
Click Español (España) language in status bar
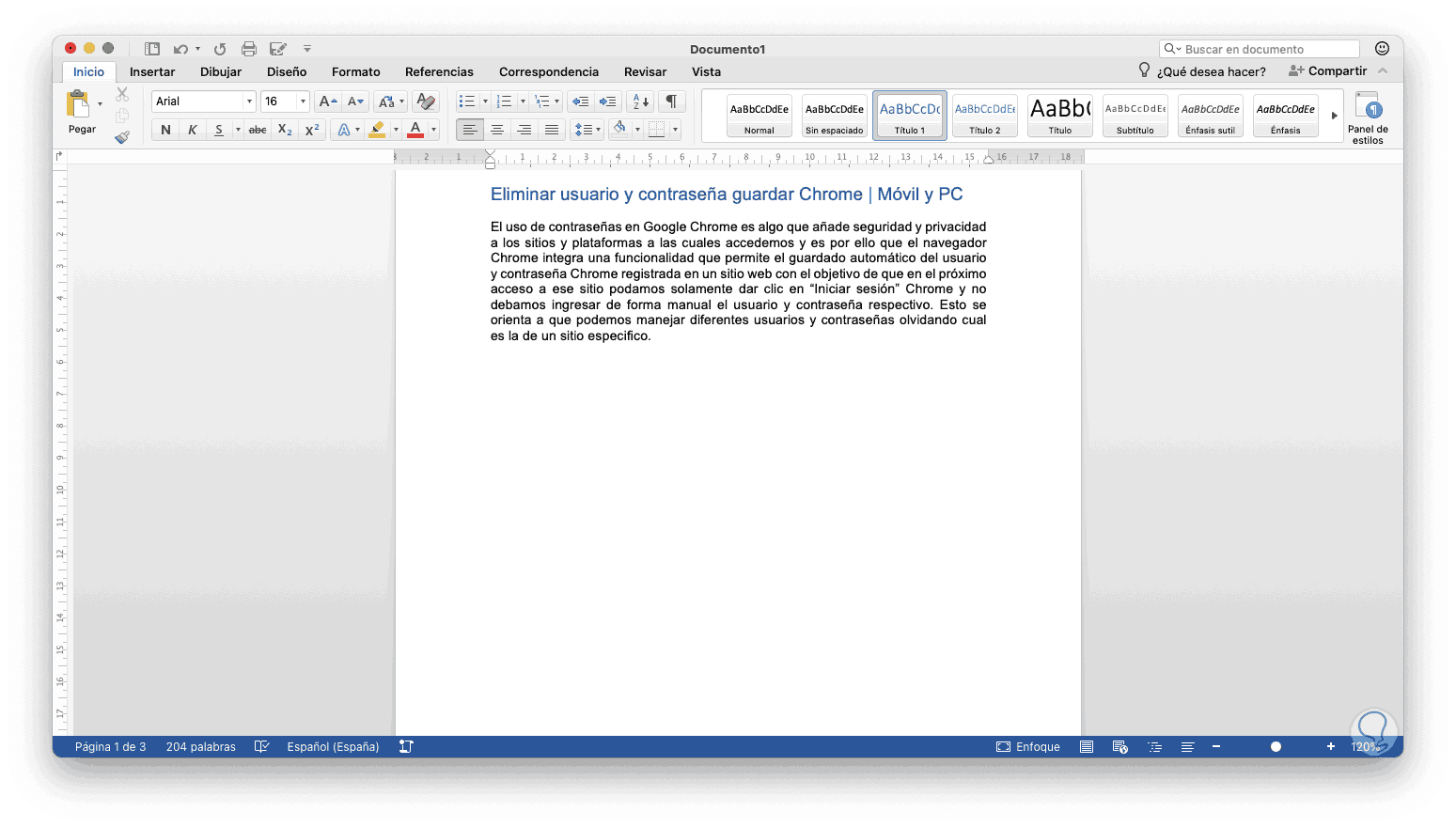[333, 747]
